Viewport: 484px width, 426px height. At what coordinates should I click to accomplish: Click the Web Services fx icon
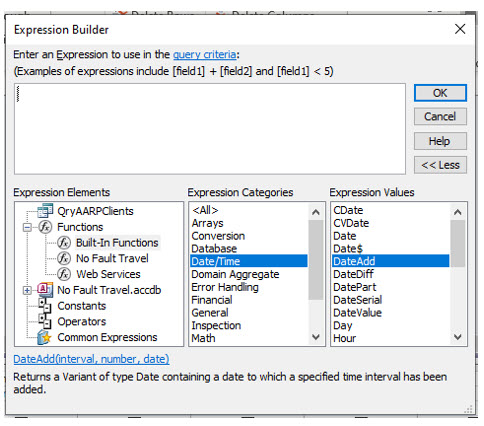click(64, 274)
